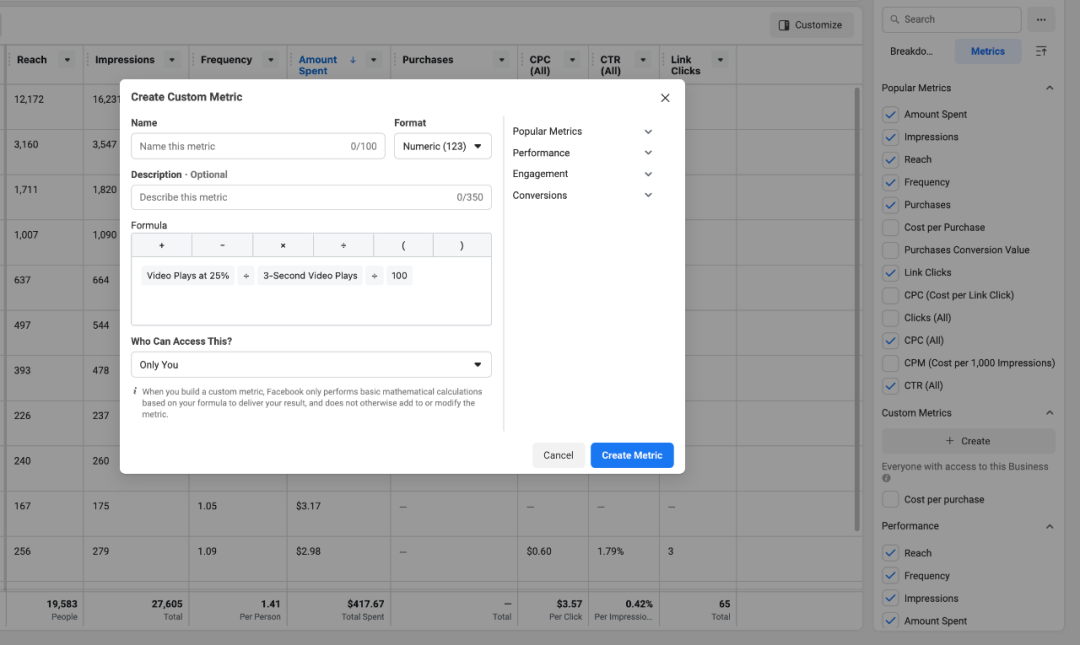Viewport: 1080px width, 645px height.
Task: Click the Amount Spent sort arrow
Action: point(353,60)
